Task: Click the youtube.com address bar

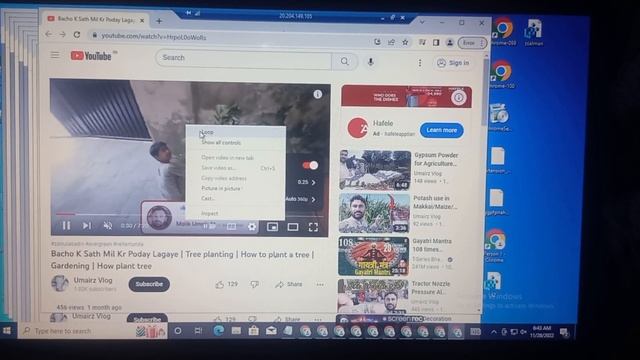Action: coord(229,38)
